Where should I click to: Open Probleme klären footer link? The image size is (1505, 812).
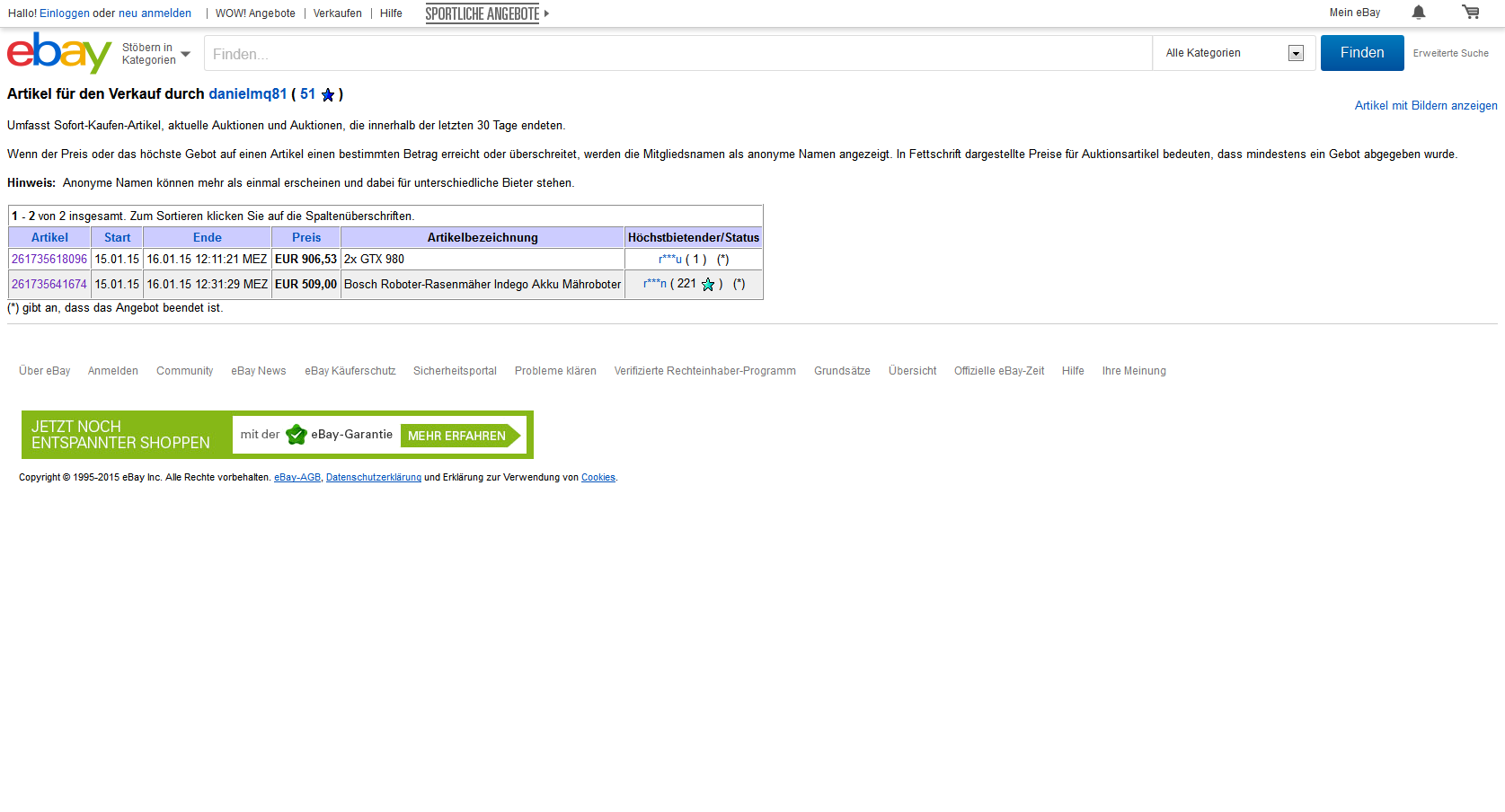[x=555, y=371]
